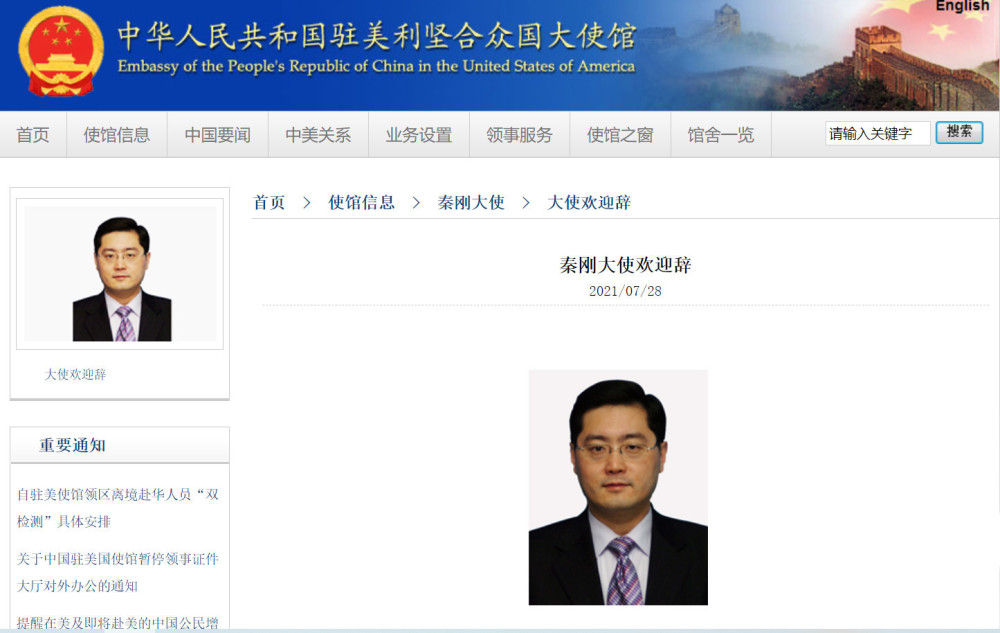Open the 中美关系 navigation menu
1000x633 pixels.
[318, 134]
